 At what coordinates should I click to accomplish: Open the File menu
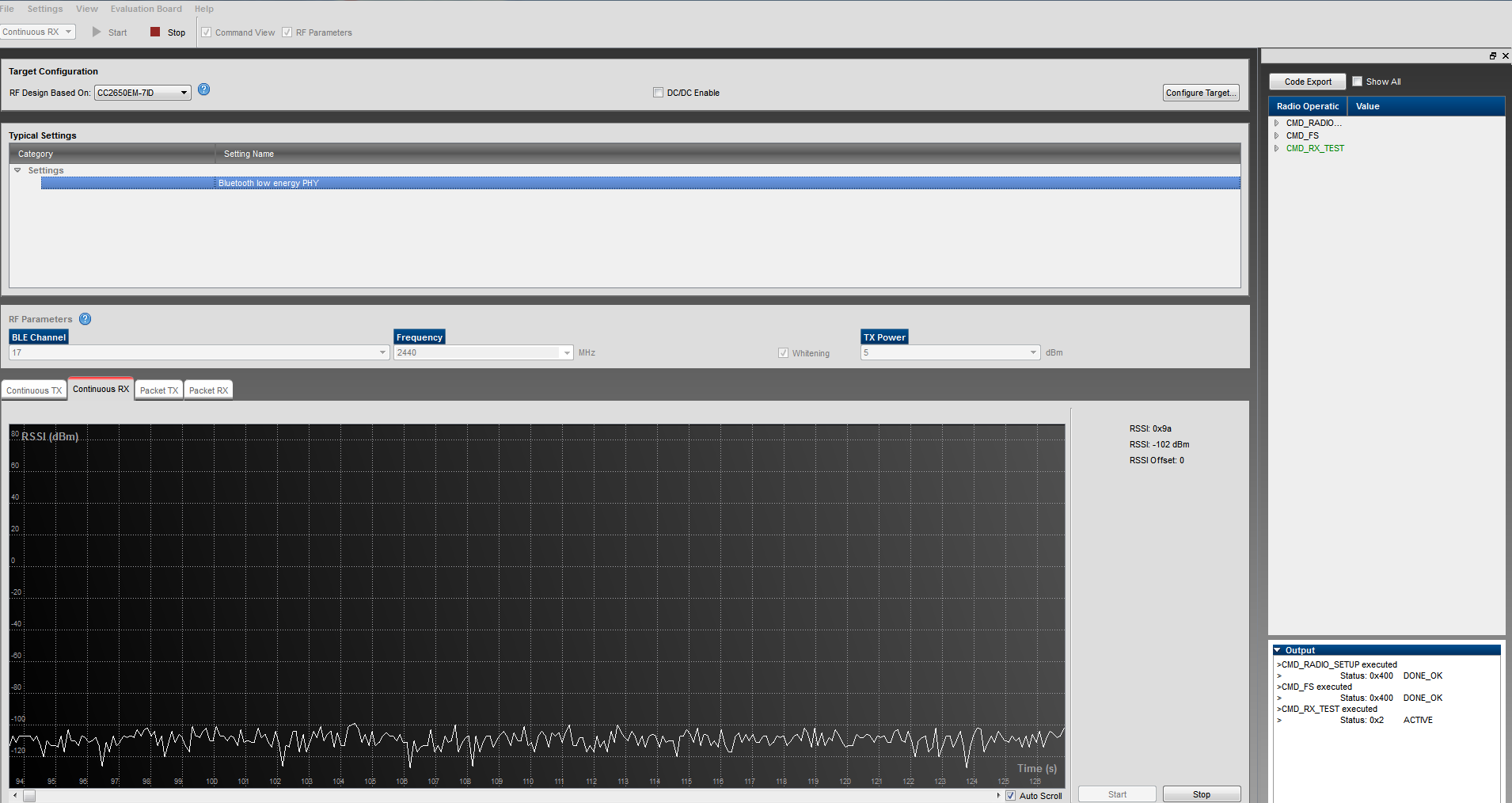pos(7,9)
